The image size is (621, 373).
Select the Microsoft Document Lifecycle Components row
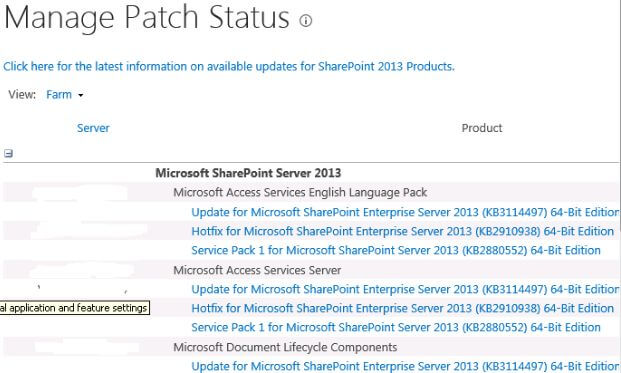(x=285, y=347)
